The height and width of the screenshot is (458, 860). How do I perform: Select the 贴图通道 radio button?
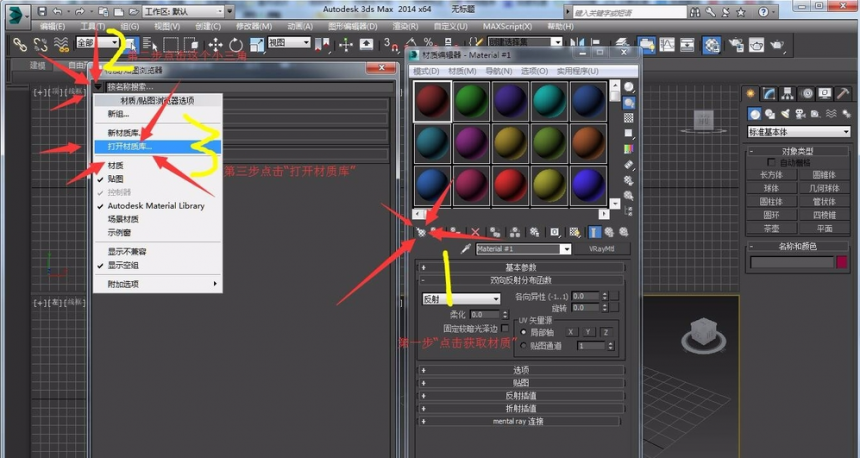(523, 346)
